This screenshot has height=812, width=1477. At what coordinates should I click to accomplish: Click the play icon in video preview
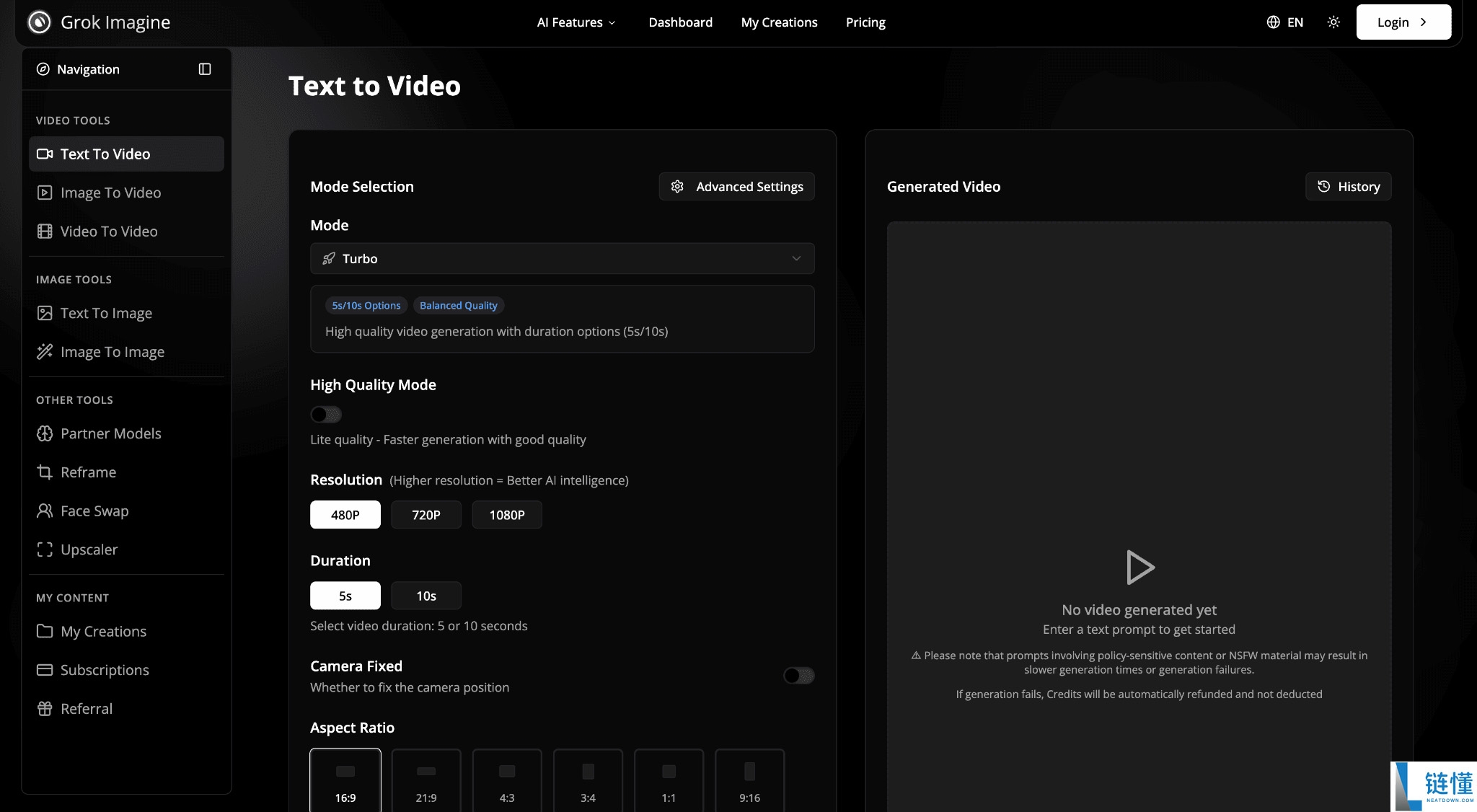pyautogui.click(x=1139, y=568)
